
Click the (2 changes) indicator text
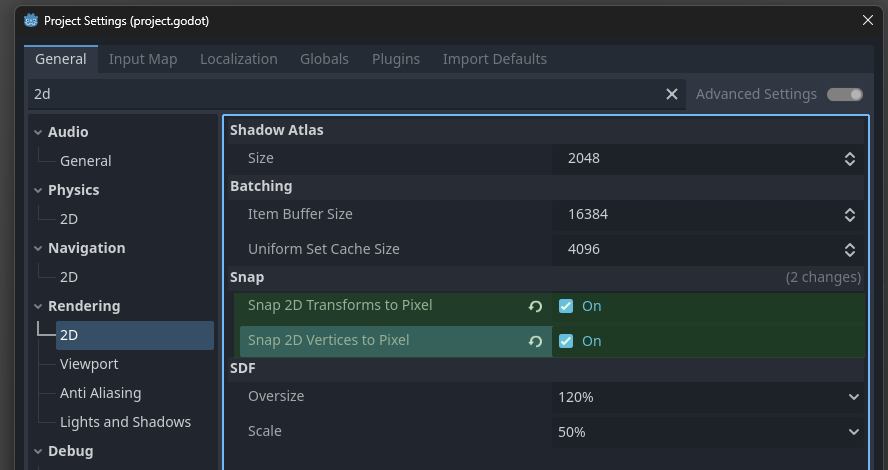[823, 277]
